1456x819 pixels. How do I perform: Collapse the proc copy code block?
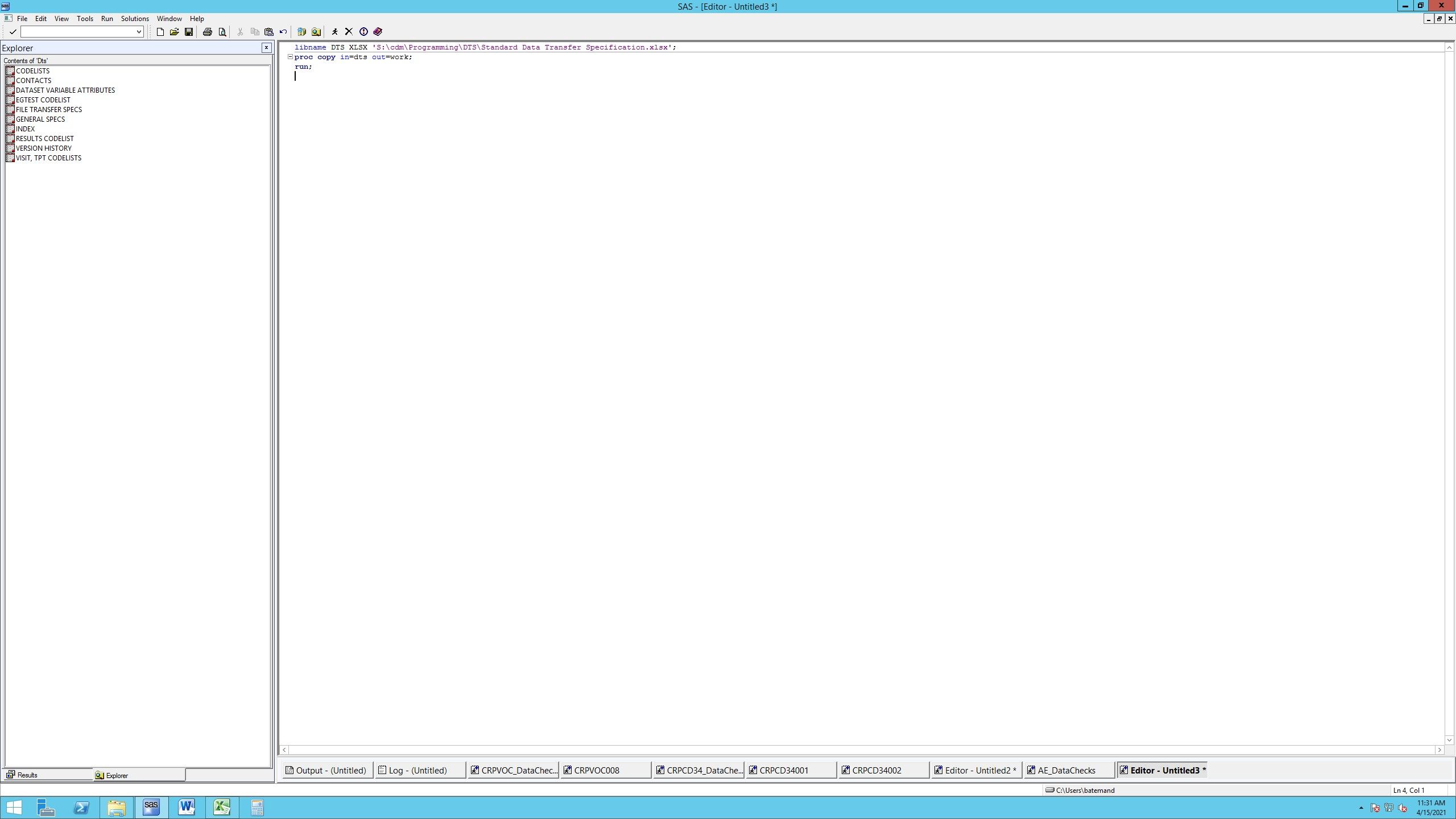[x=290, y=57]
